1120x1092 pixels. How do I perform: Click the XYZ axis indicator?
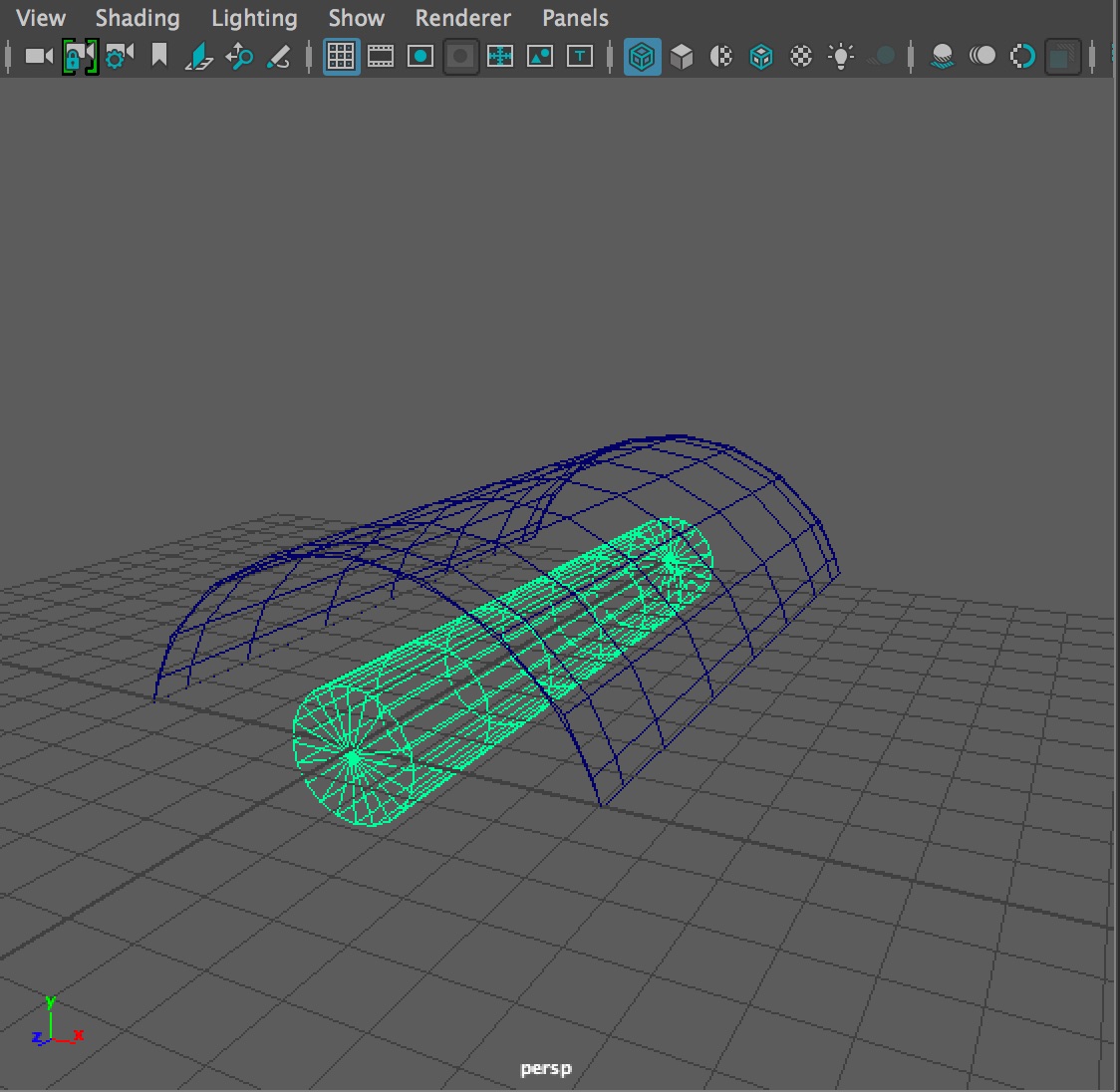57,1022
